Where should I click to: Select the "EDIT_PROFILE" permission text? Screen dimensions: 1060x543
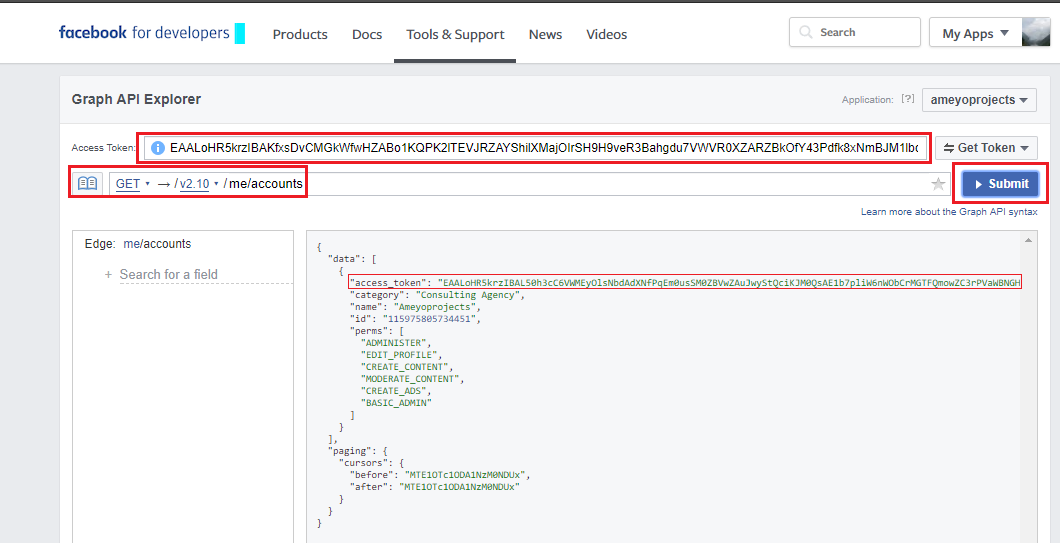(x=400, y=355)
